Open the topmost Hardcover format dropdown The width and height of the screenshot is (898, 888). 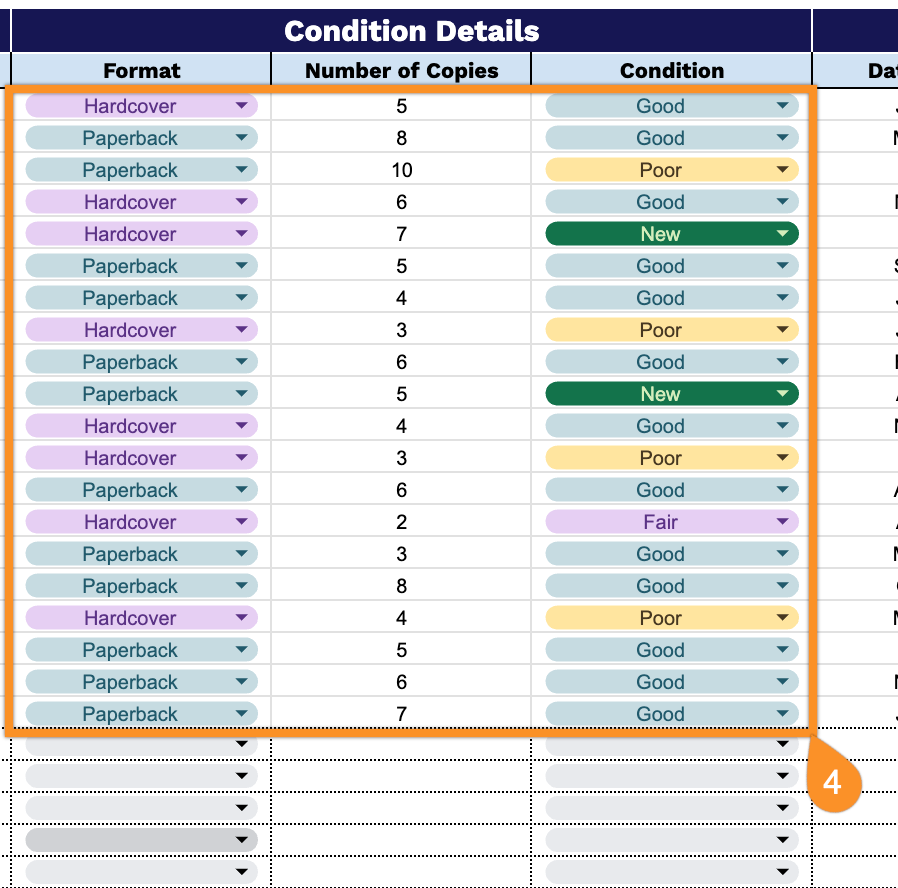(241, 106)
